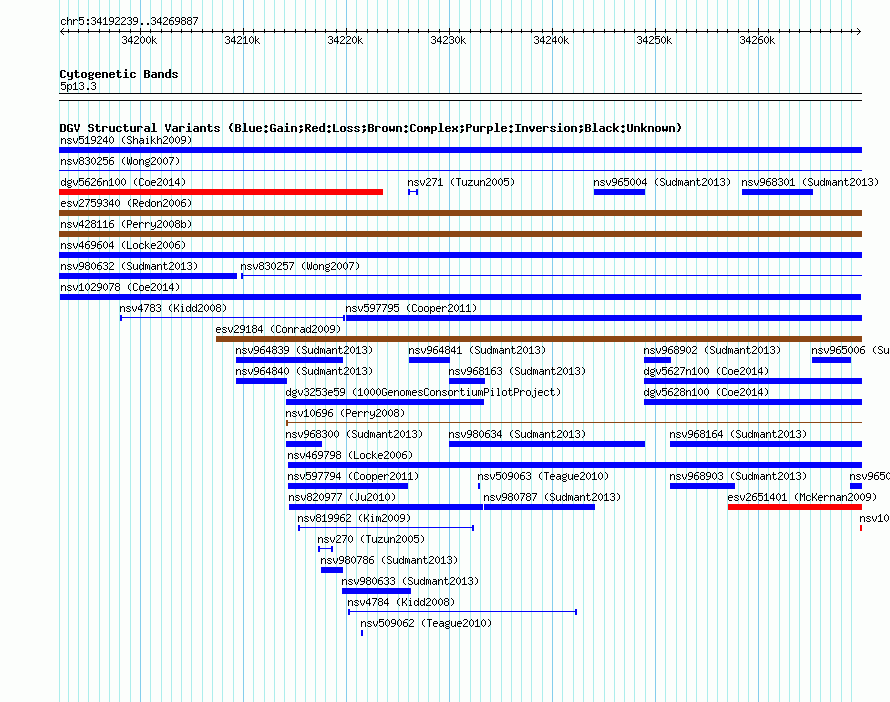Click the nsv519240 (Shaikh2009) variant label
The height and width of the screenshot is (702, 890).
coord(126,140)
